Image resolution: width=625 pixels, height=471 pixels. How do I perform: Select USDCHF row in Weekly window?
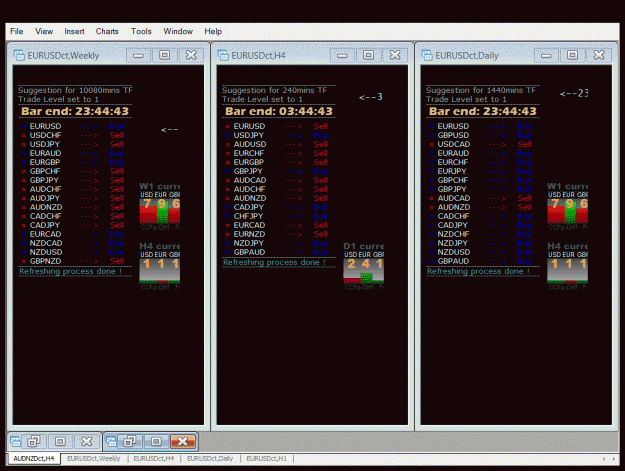click(x=72, y=135)
